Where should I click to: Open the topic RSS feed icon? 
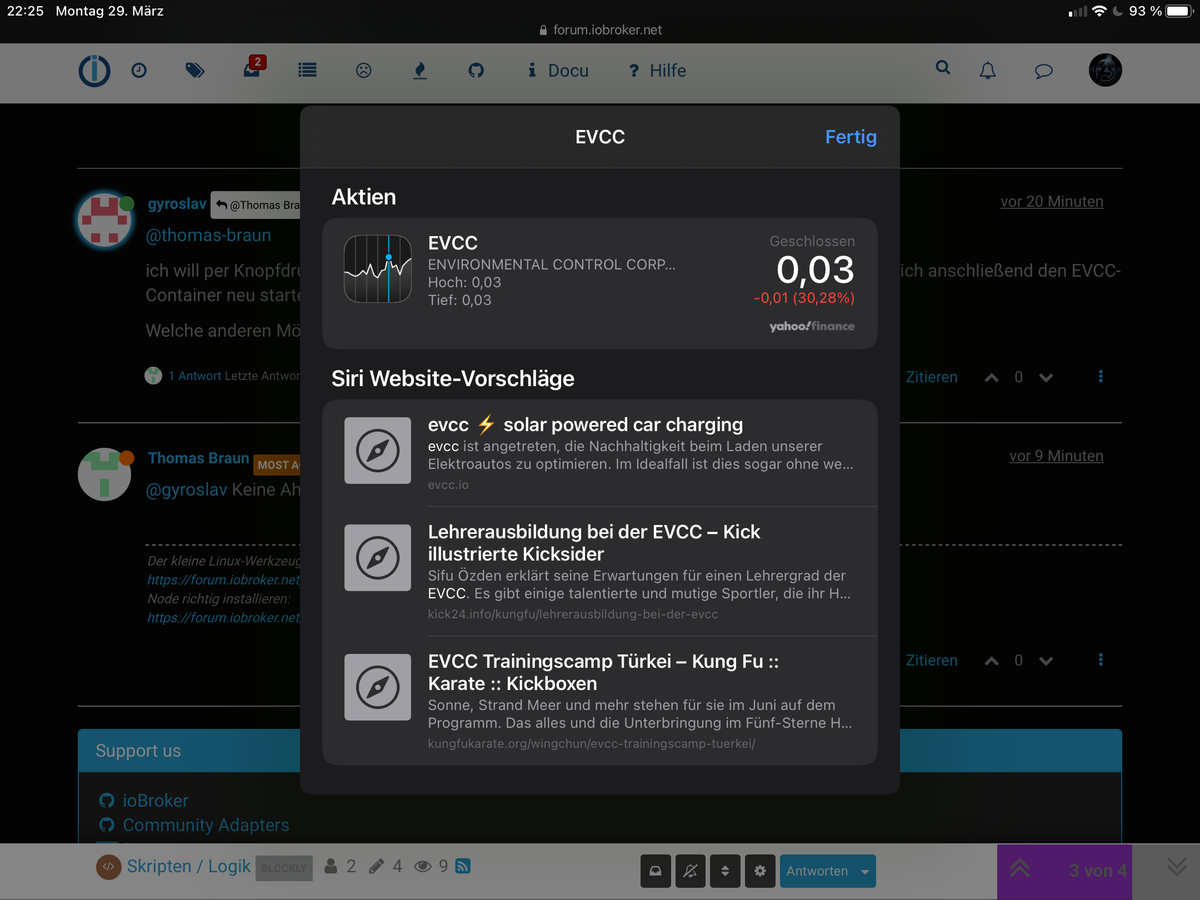click(x=463, y=867)
